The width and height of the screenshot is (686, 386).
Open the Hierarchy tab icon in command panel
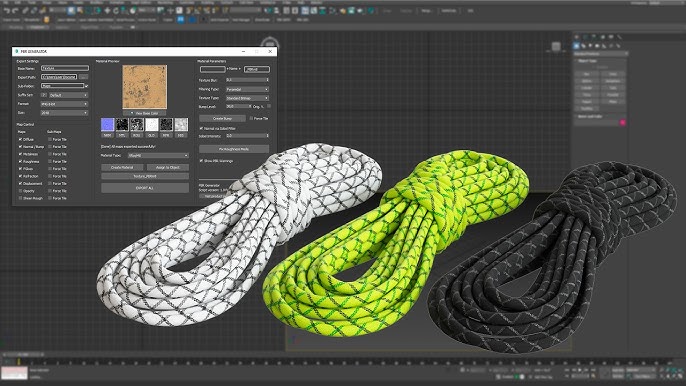(x=594, y=37)
